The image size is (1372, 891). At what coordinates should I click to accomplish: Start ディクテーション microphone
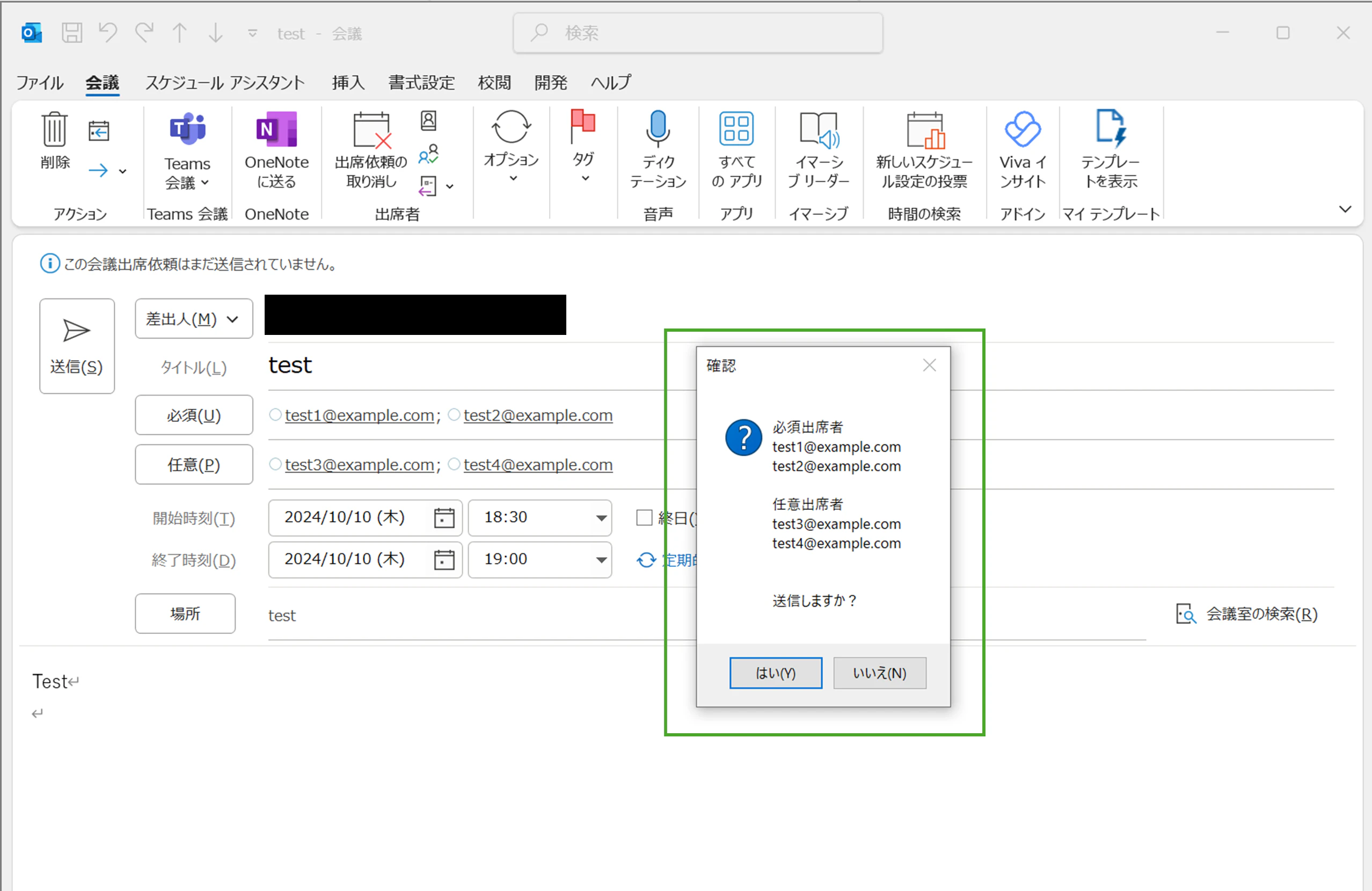[658, 128]
